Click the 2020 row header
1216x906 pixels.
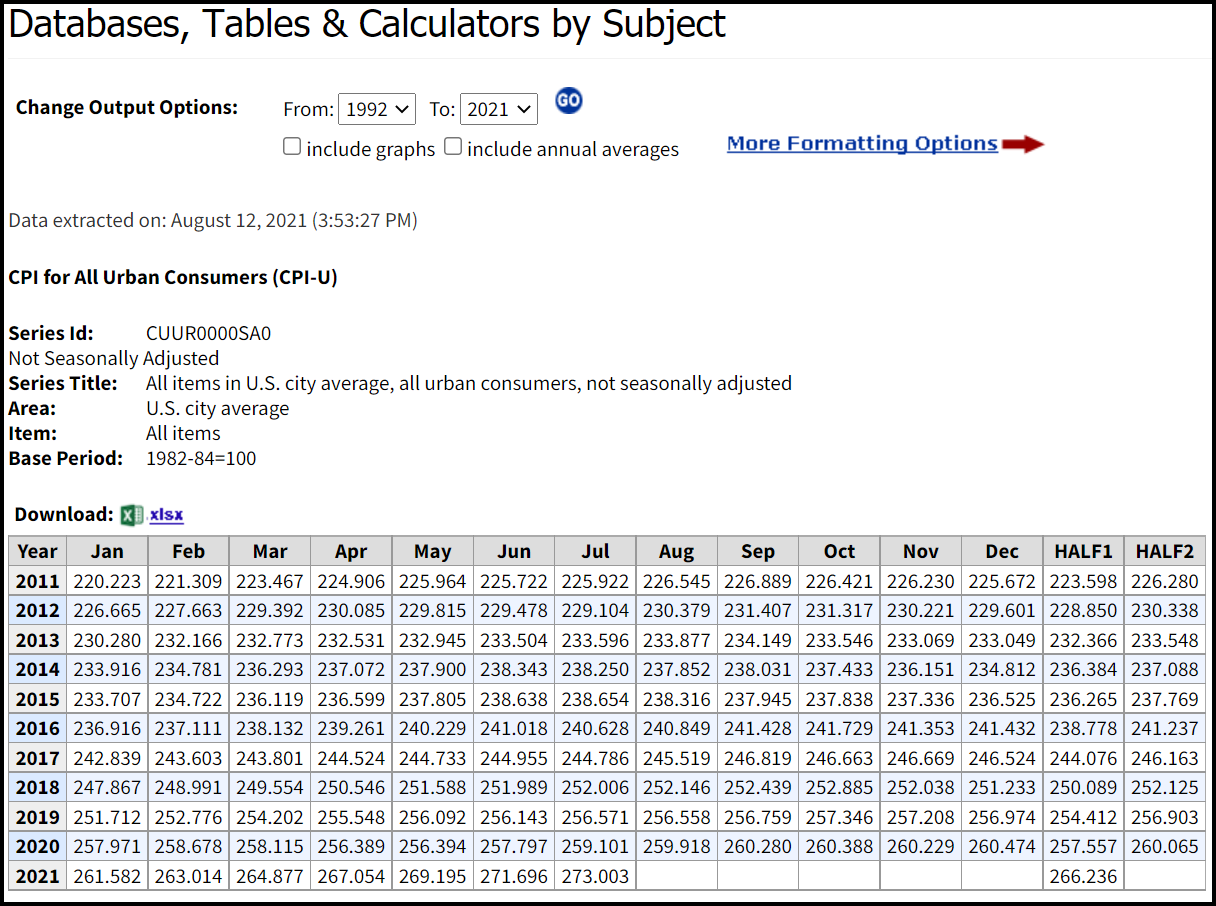click(x=38, y=846)
